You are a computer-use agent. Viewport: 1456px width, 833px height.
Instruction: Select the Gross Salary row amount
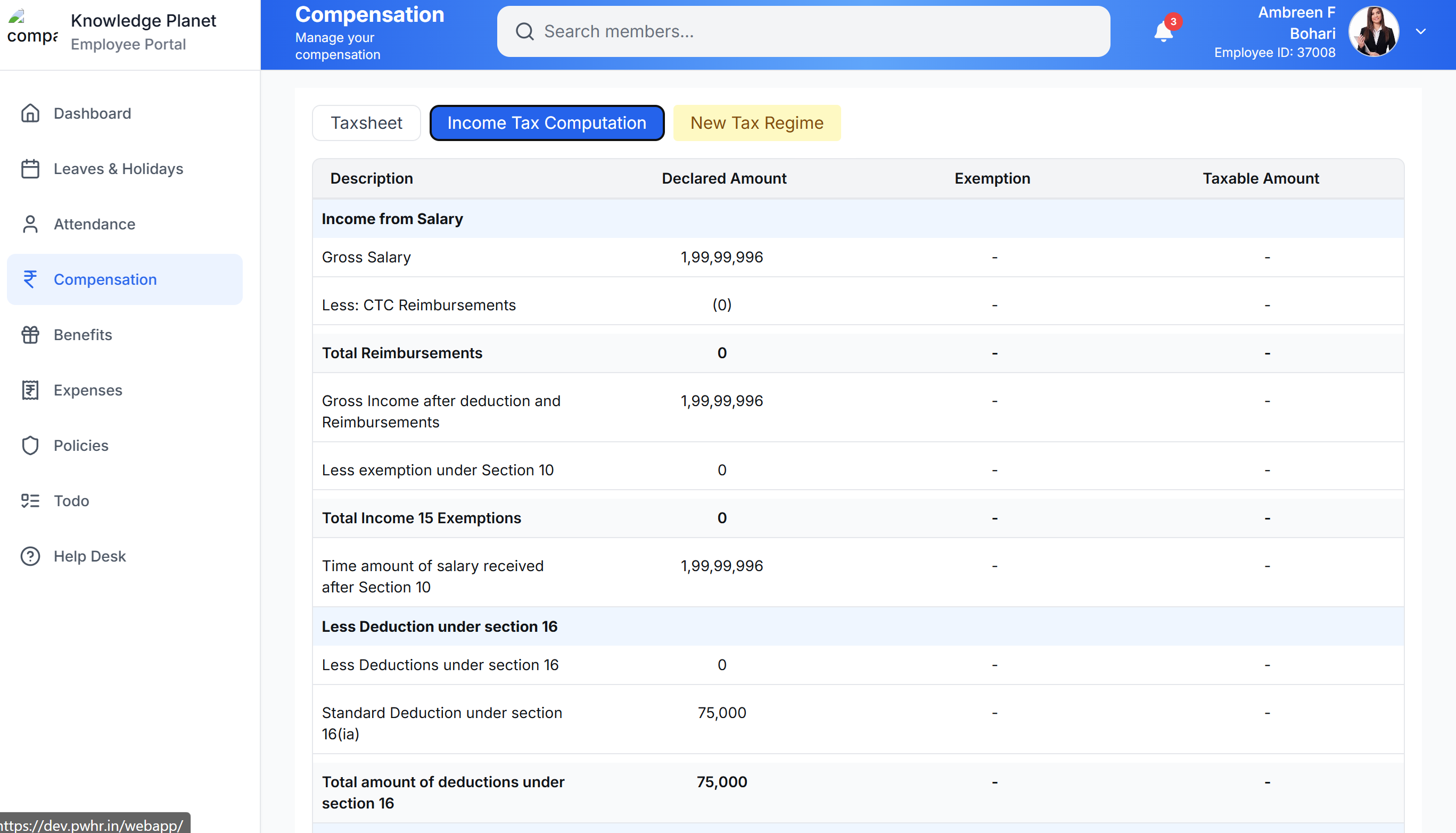click(721, 257)
